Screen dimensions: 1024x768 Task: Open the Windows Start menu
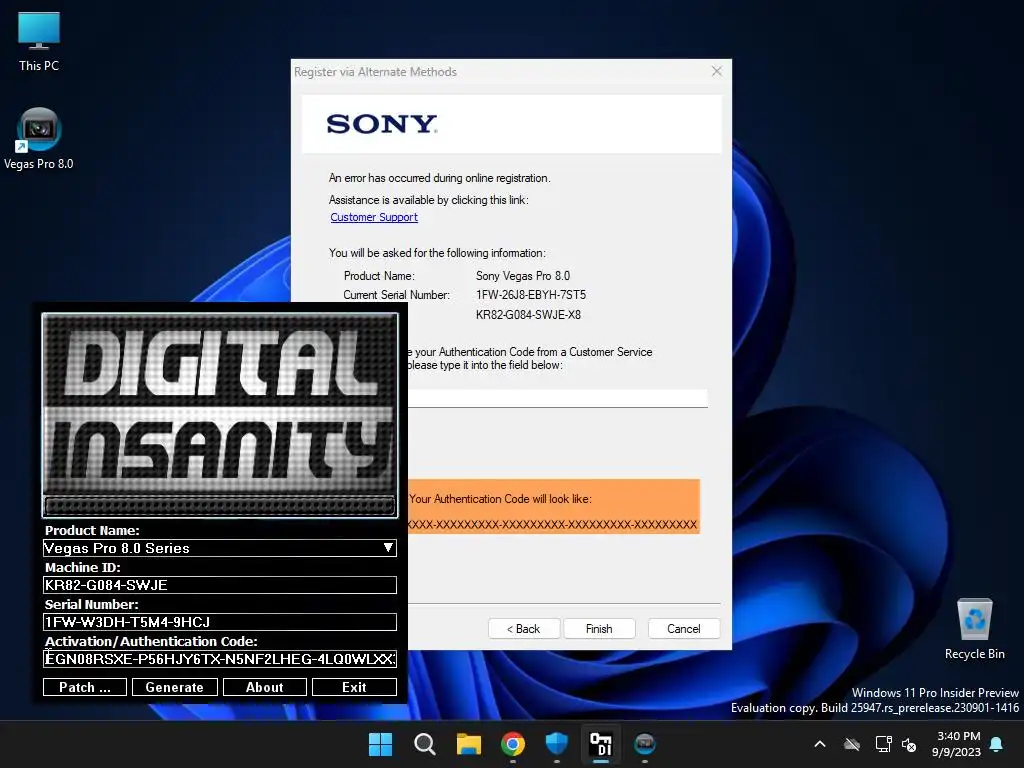(380, 744)
